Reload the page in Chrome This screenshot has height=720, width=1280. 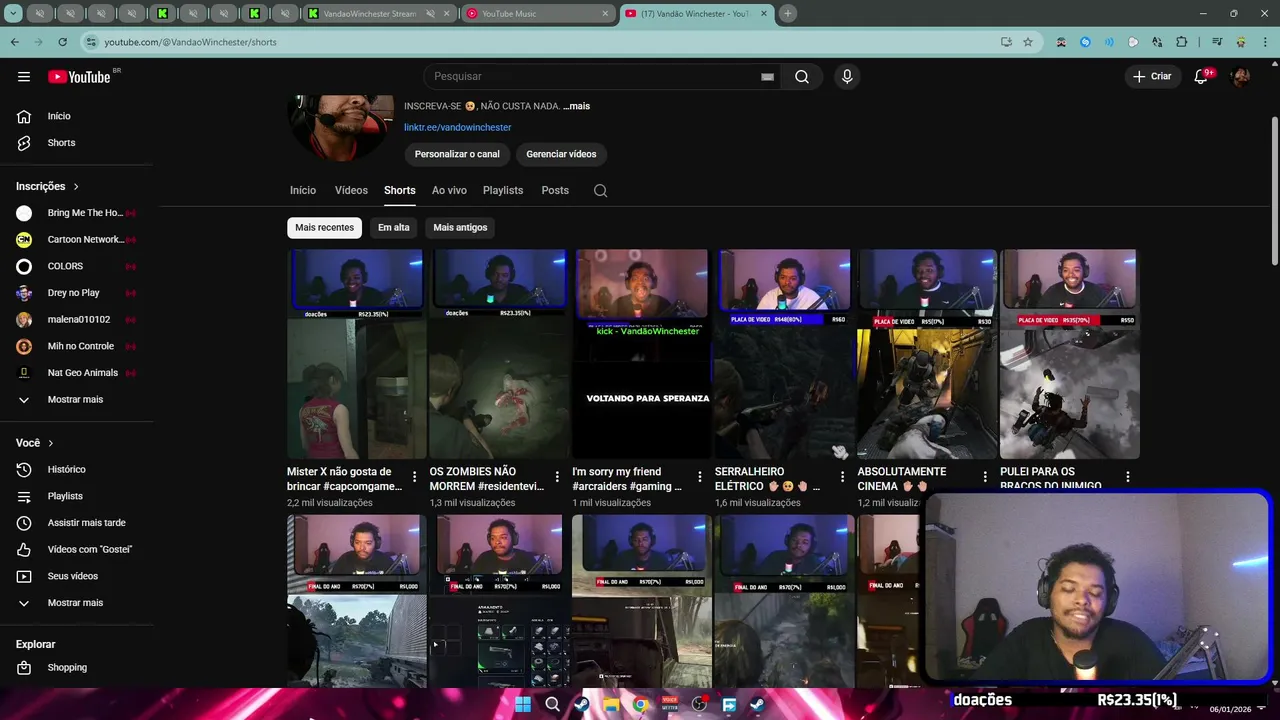(x=62, y=42)
